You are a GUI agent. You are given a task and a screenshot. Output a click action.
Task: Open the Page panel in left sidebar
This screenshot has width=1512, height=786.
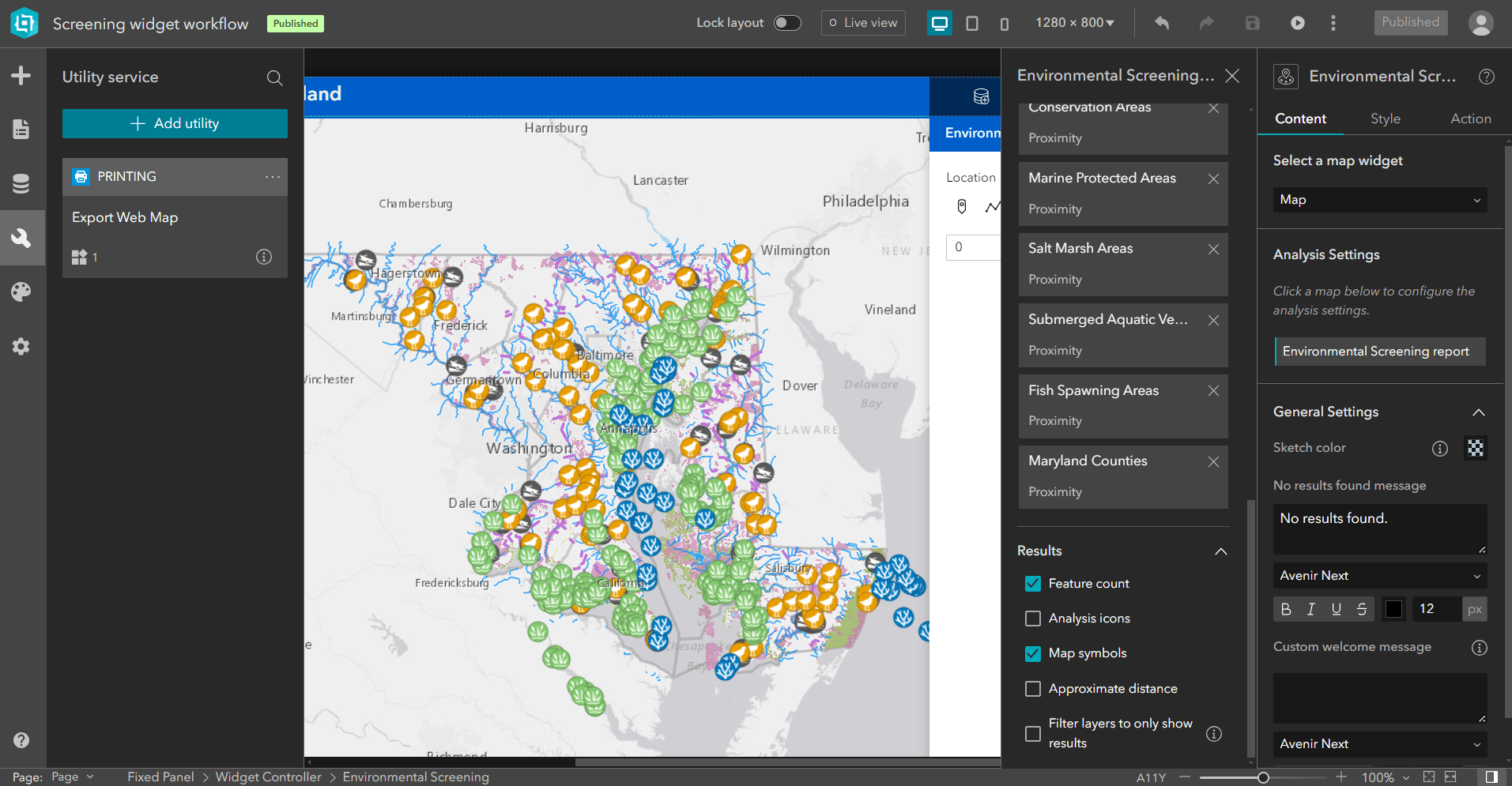click(x=21, y=129)
